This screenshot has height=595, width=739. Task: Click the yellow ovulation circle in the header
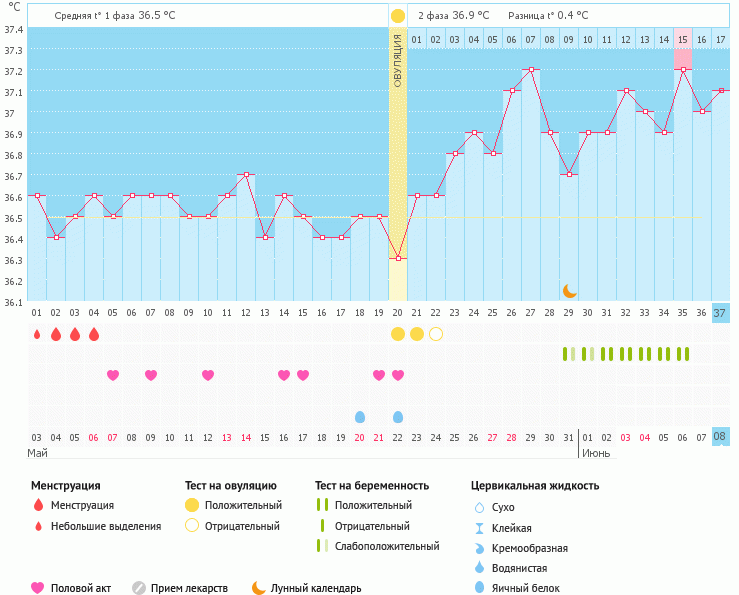(398, 15)
